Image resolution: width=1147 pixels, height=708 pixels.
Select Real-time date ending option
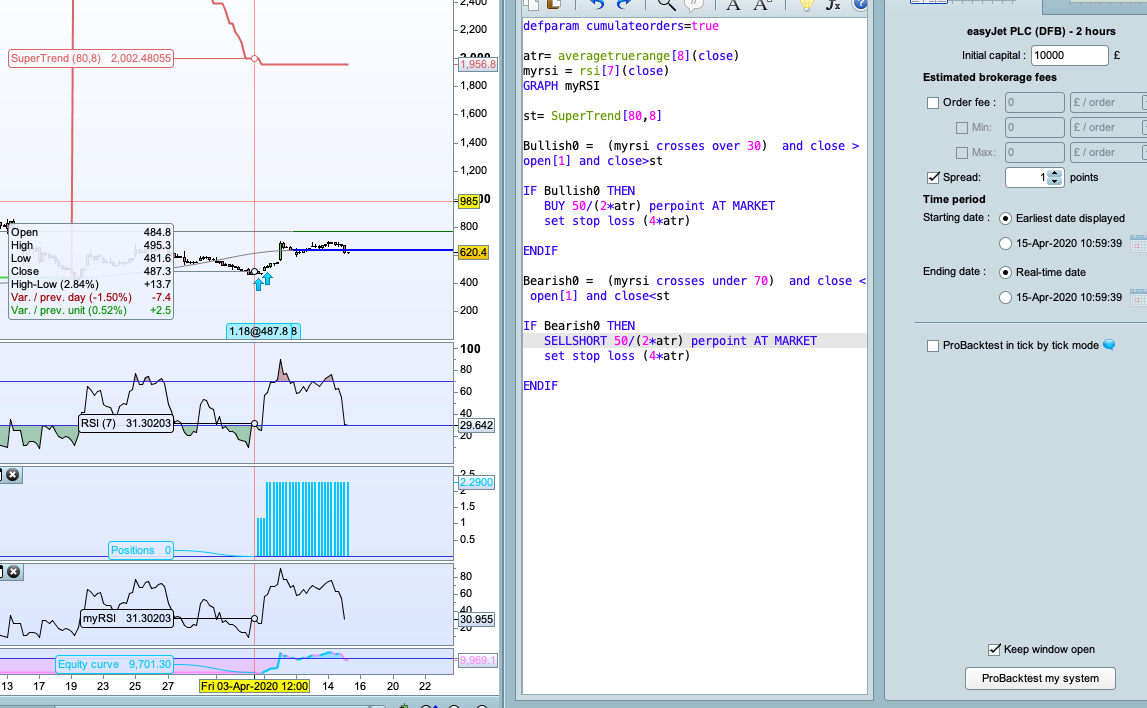pos(1005,272)
